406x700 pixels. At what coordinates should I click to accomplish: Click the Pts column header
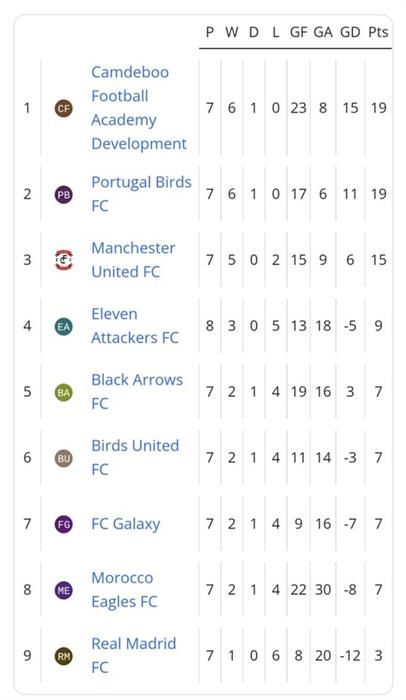(378, 32)
